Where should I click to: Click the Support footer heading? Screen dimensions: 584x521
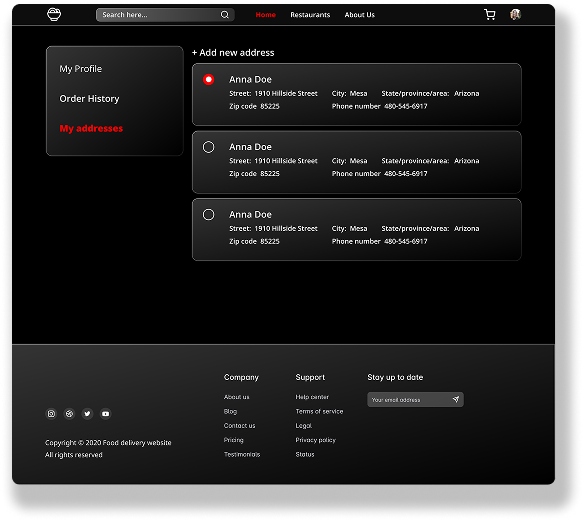310,377
